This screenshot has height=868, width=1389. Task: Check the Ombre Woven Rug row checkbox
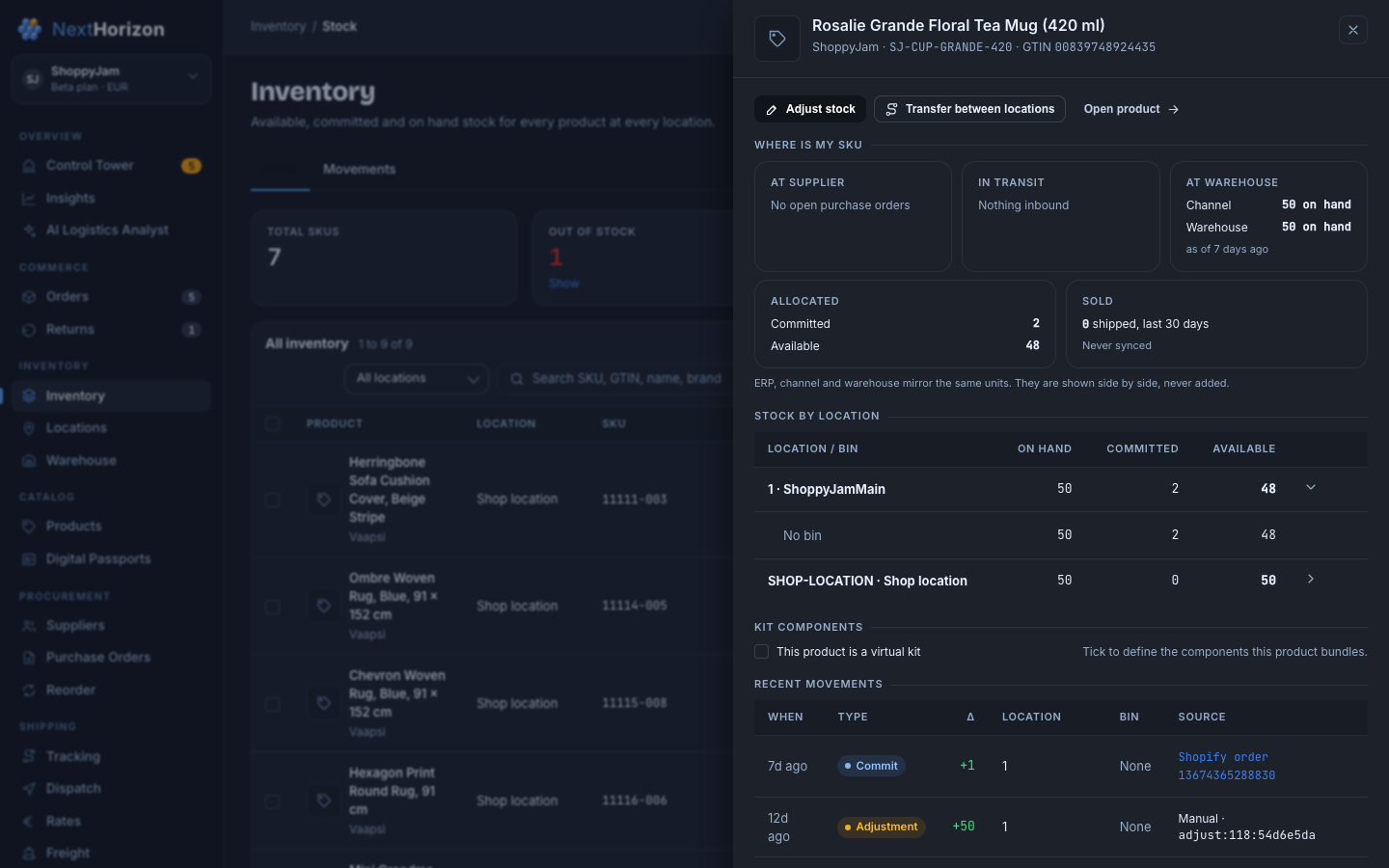pyautogui.click(x=272, y=607)
